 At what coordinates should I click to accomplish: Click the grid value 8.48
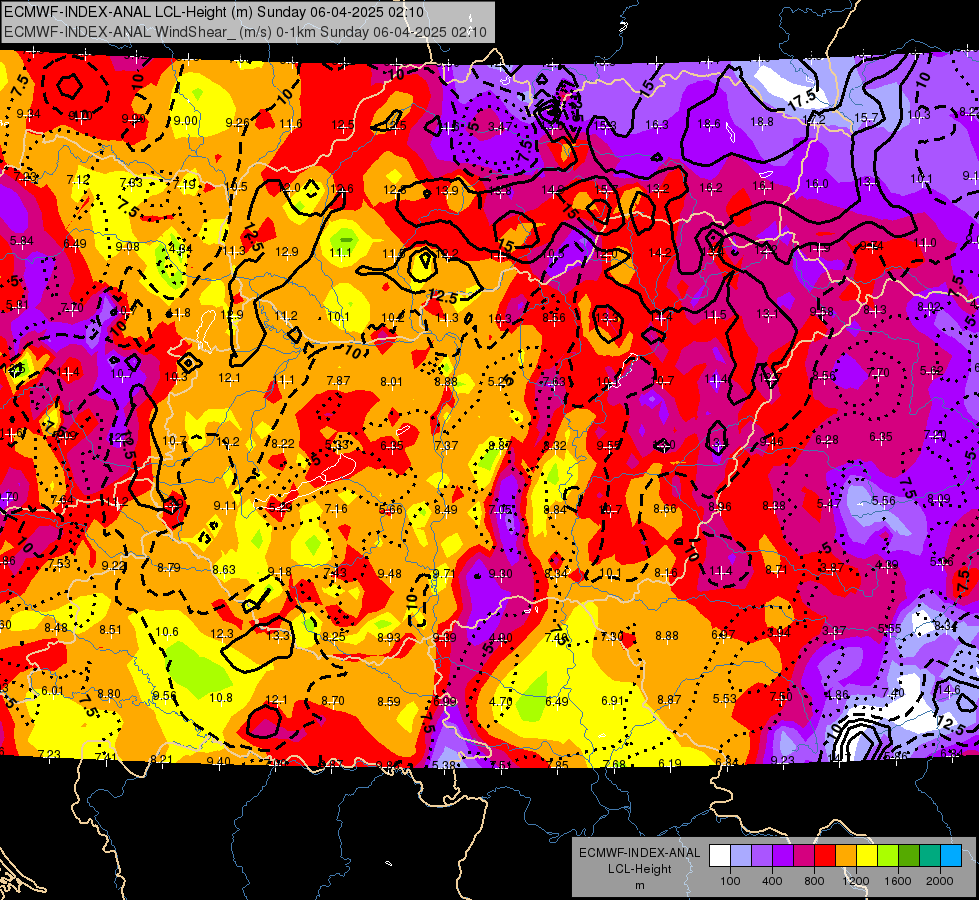click(56, 627)
